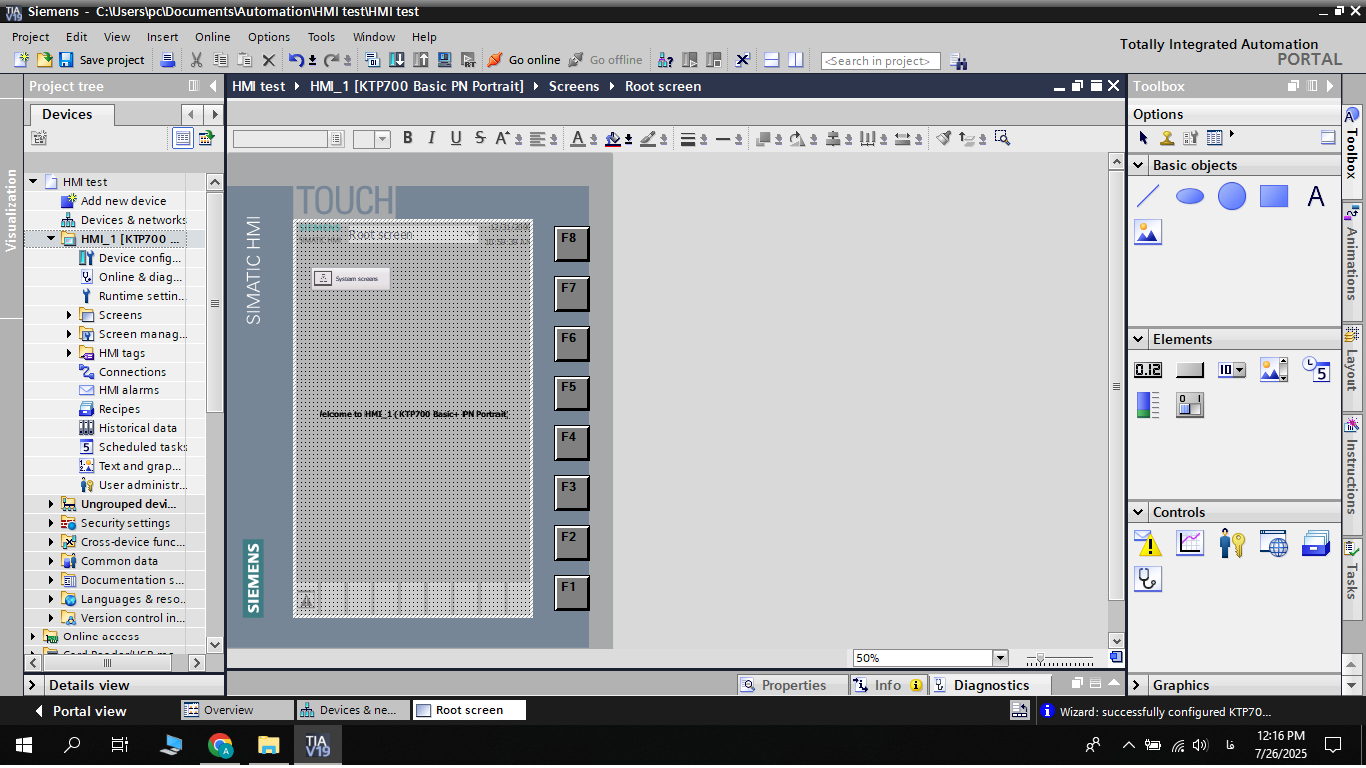The width and height of the screenshot is (1366, 768).
Task: Expand the Screens tree node
Action: [69, 315]
